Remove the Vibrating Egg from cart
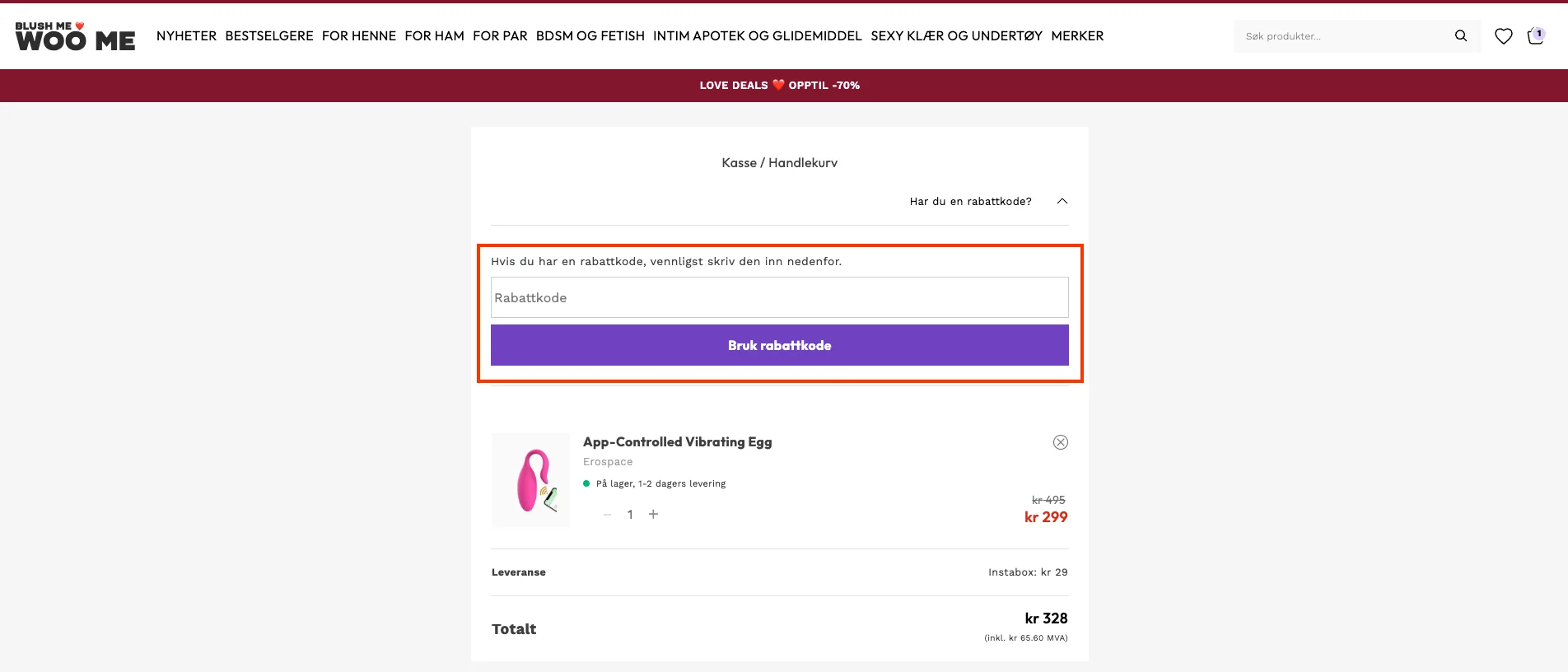 click(1061, 442)
